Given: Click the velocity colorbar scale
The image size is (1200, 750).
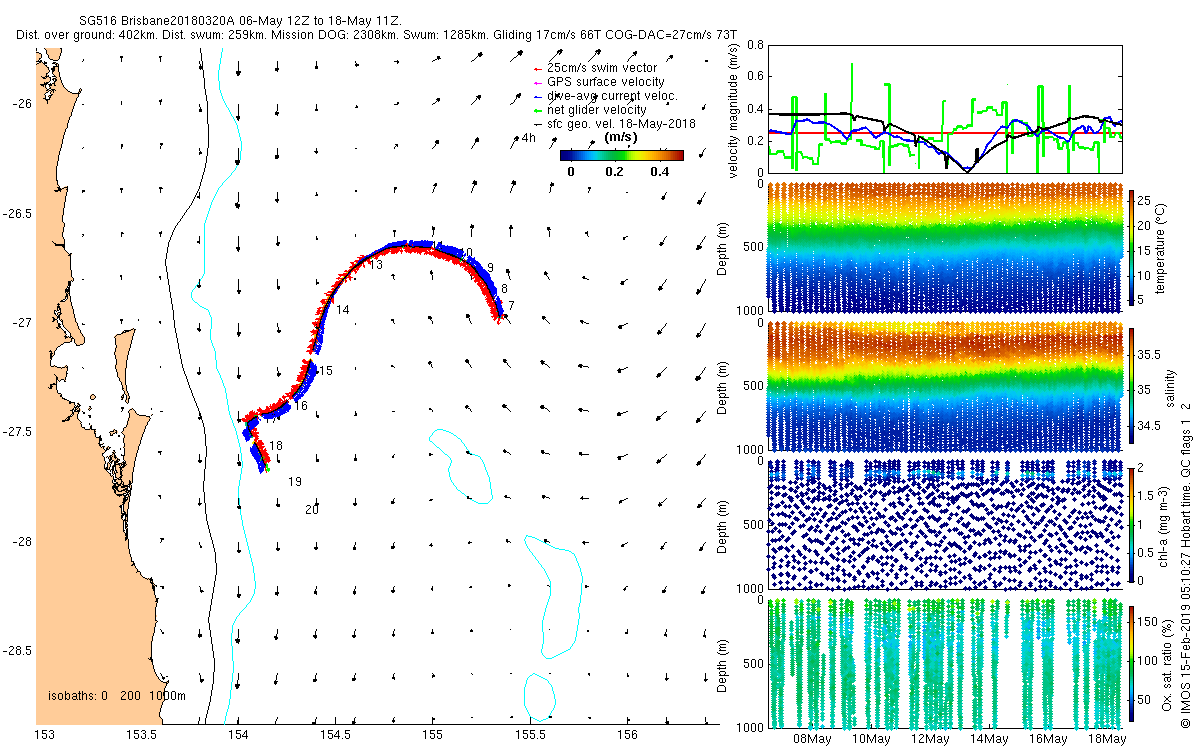Looking at the screenshot, I should [x=621, y=155].
